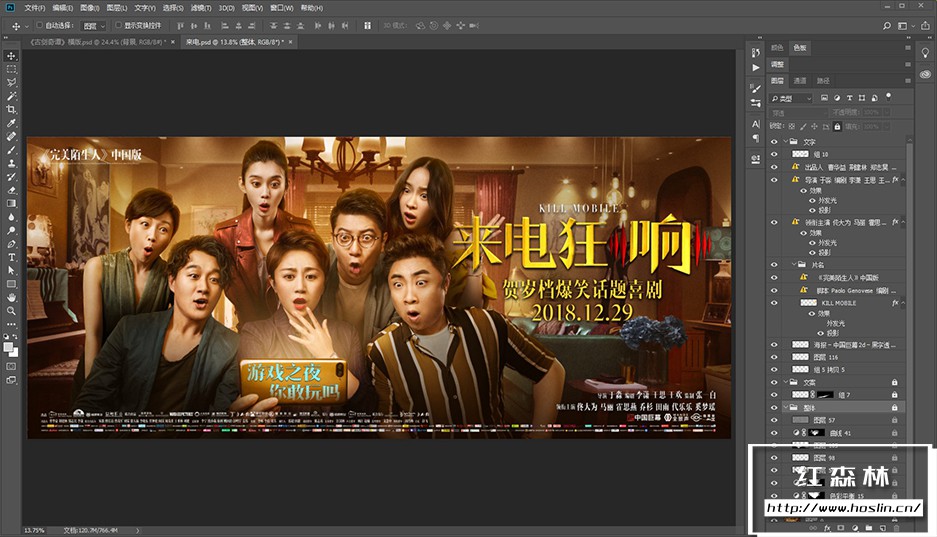Open the 滤镜(T) menu

[x=201, y=8]
